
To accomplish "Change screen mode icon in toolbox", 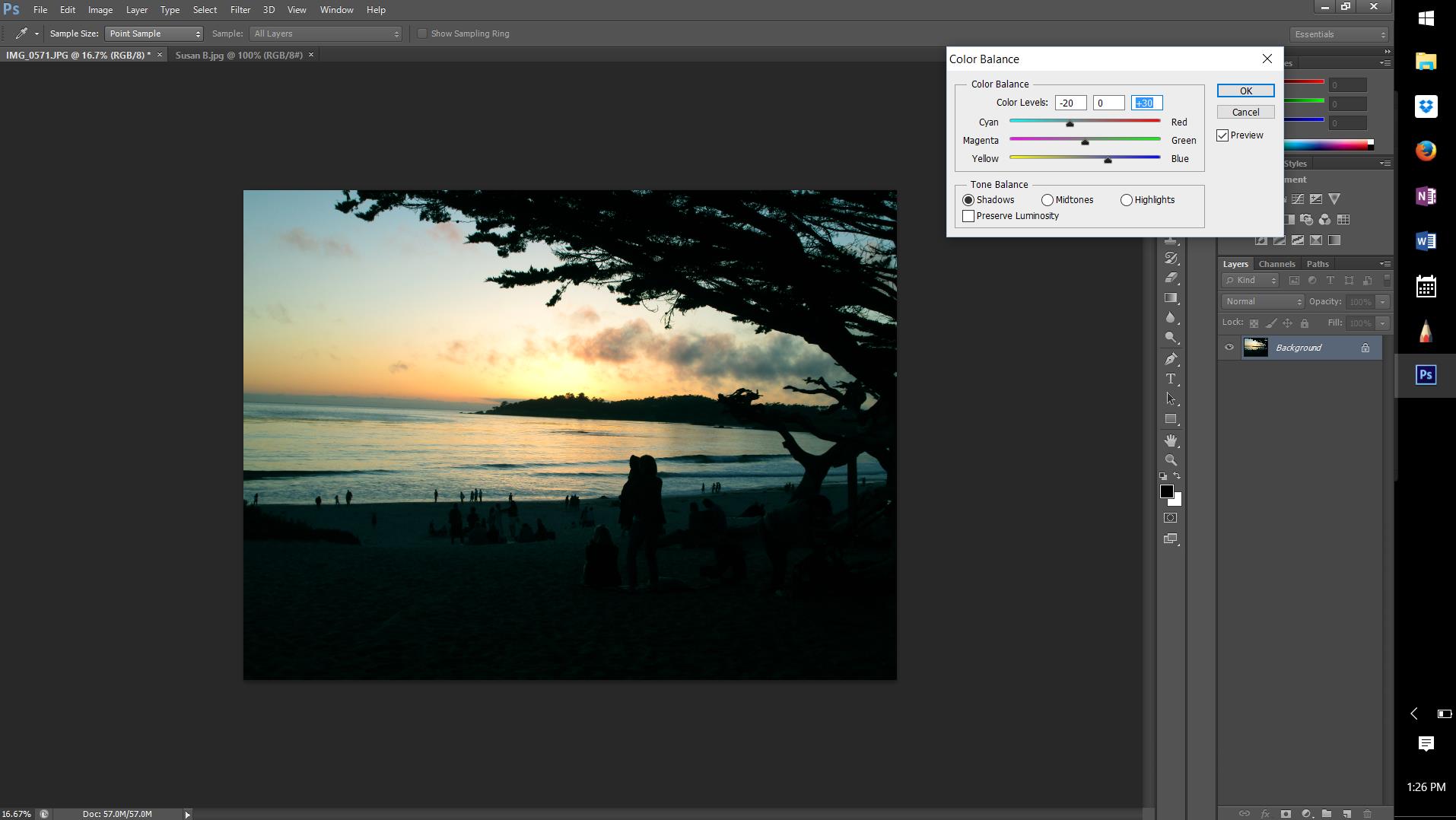I will coord(1171,539).
